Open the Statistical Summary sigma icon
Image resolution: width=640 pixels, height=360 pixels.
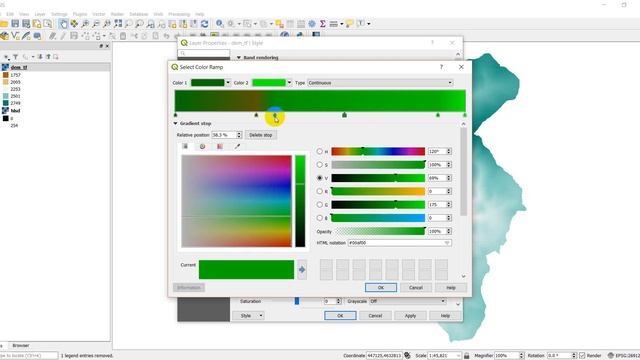pyautogui.click(x=322, y=24)
